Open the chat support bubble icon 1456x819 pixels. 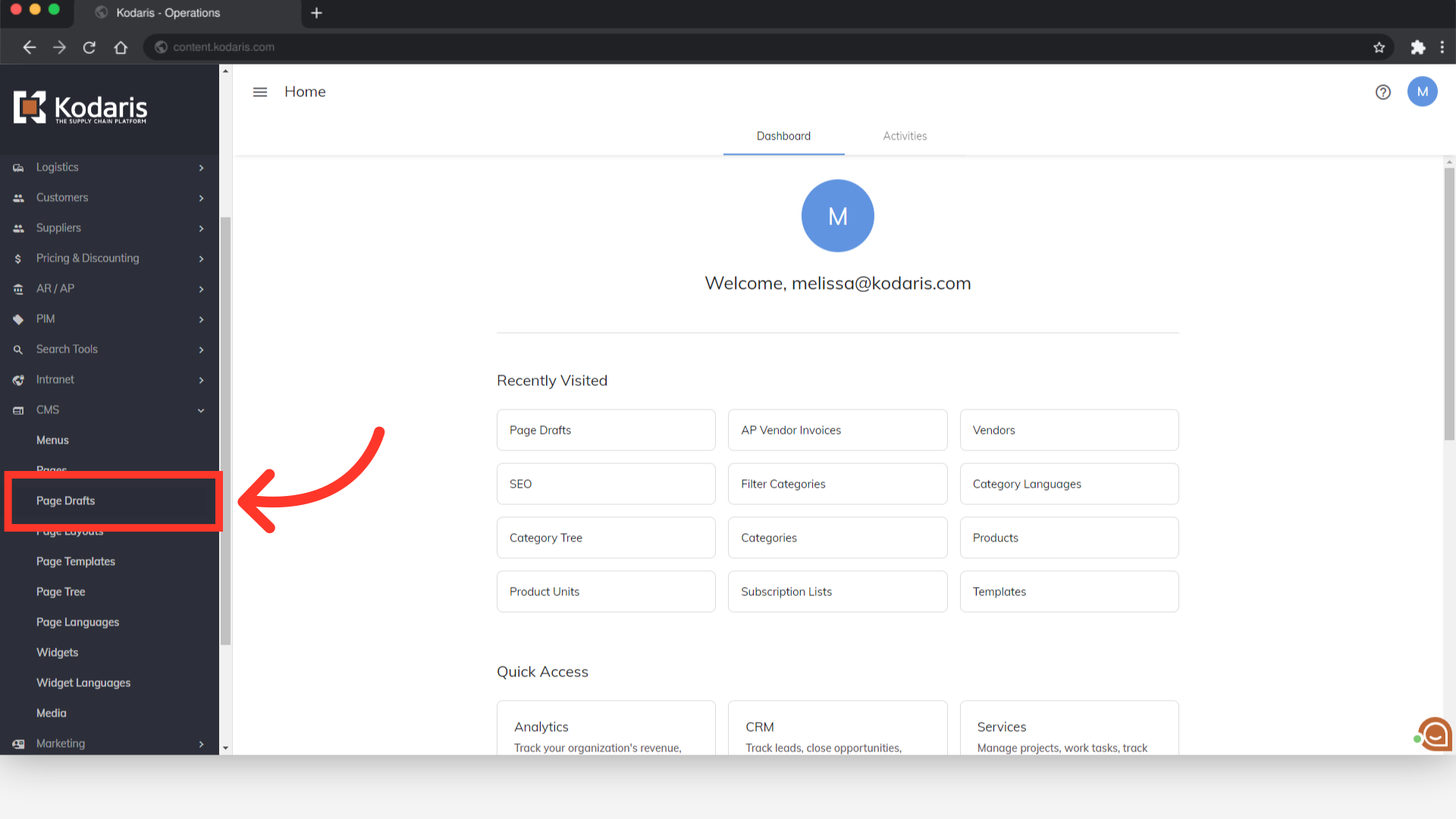pos(1435,734)
